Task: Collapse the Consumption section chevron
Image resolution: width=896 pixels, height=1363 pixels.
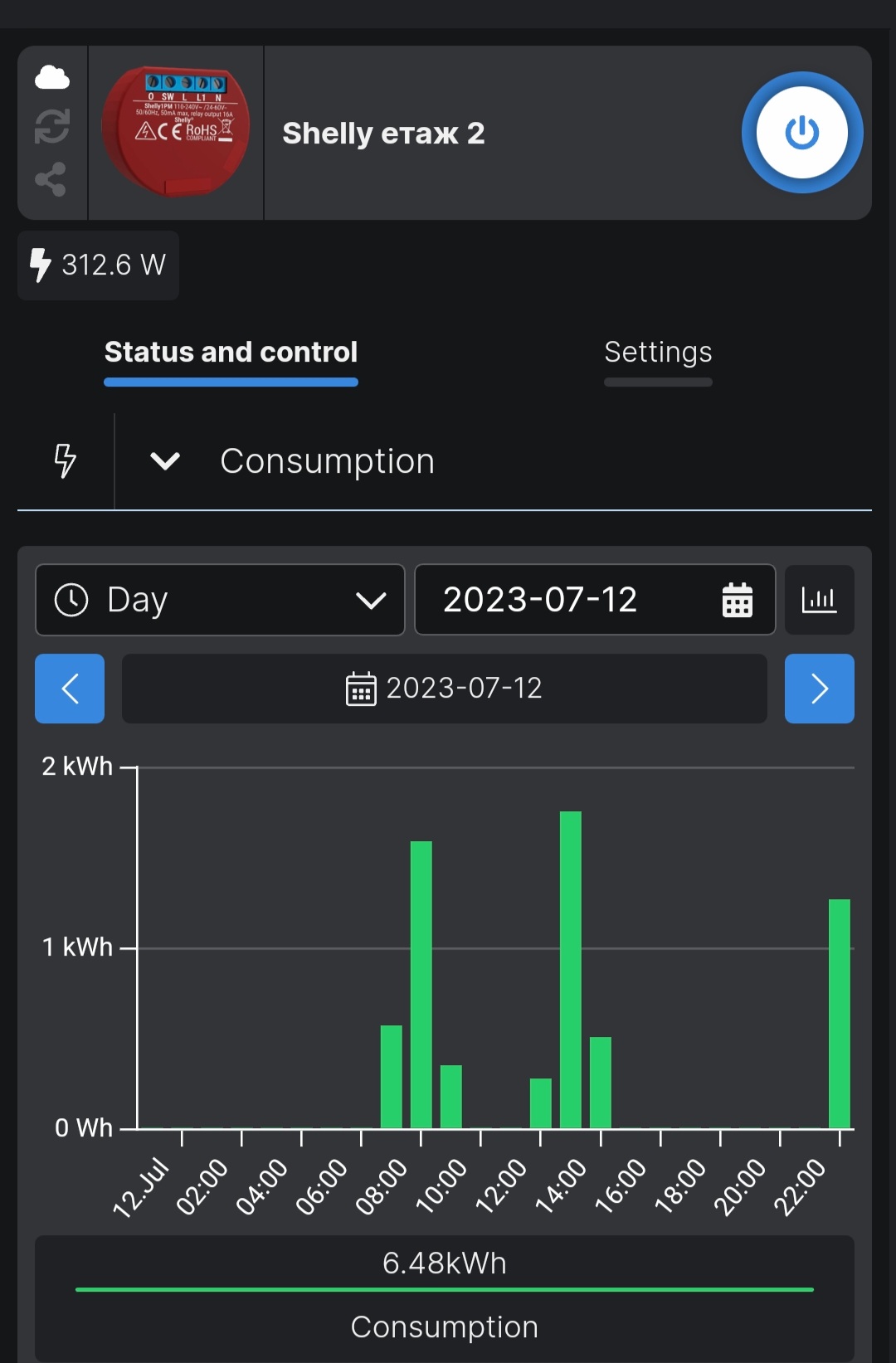Action: tap(165, 460)
